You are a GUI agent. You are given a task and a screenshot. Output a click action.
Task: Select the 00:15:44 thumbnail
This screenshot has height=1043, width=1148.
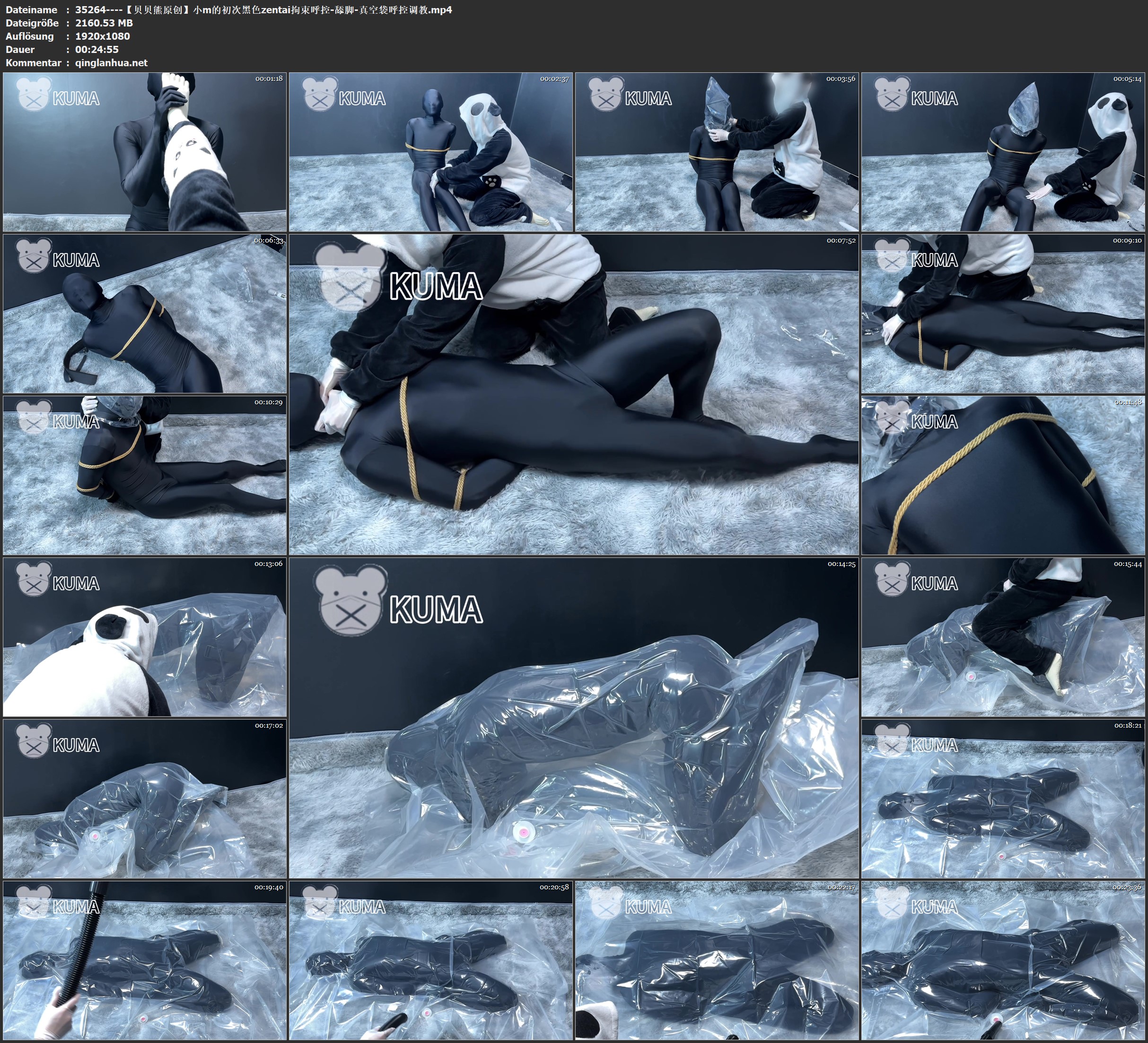pos(1003,636)
